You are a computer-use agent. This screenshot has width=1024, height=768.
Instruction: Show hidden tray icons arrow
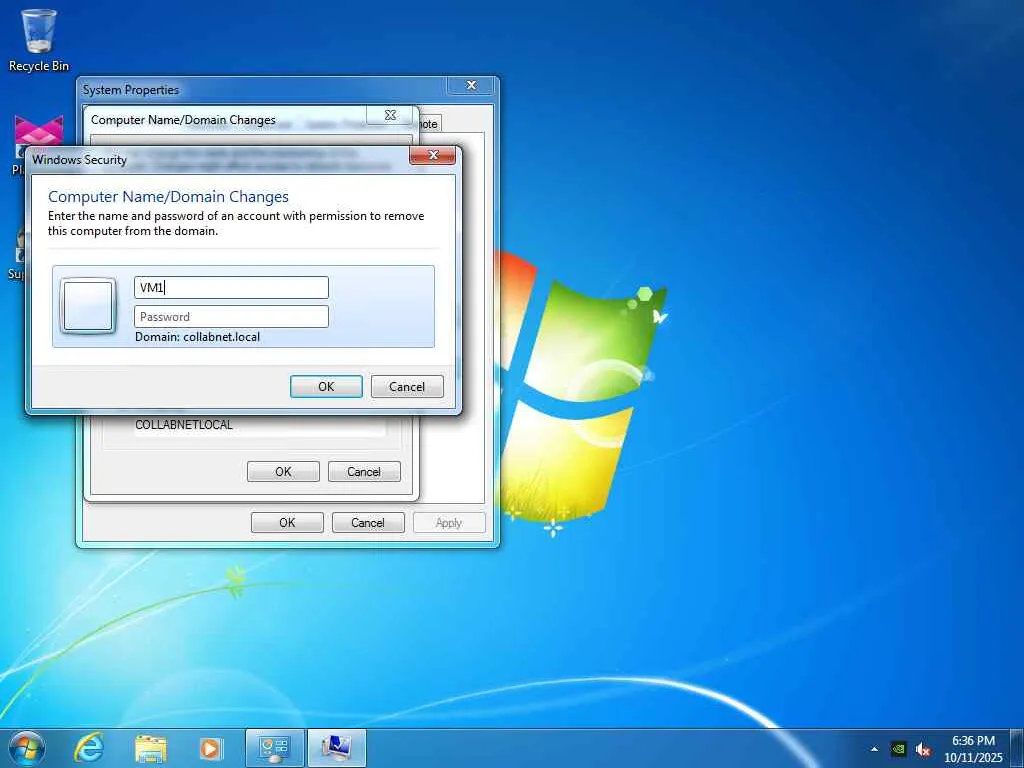pos(874,749)
